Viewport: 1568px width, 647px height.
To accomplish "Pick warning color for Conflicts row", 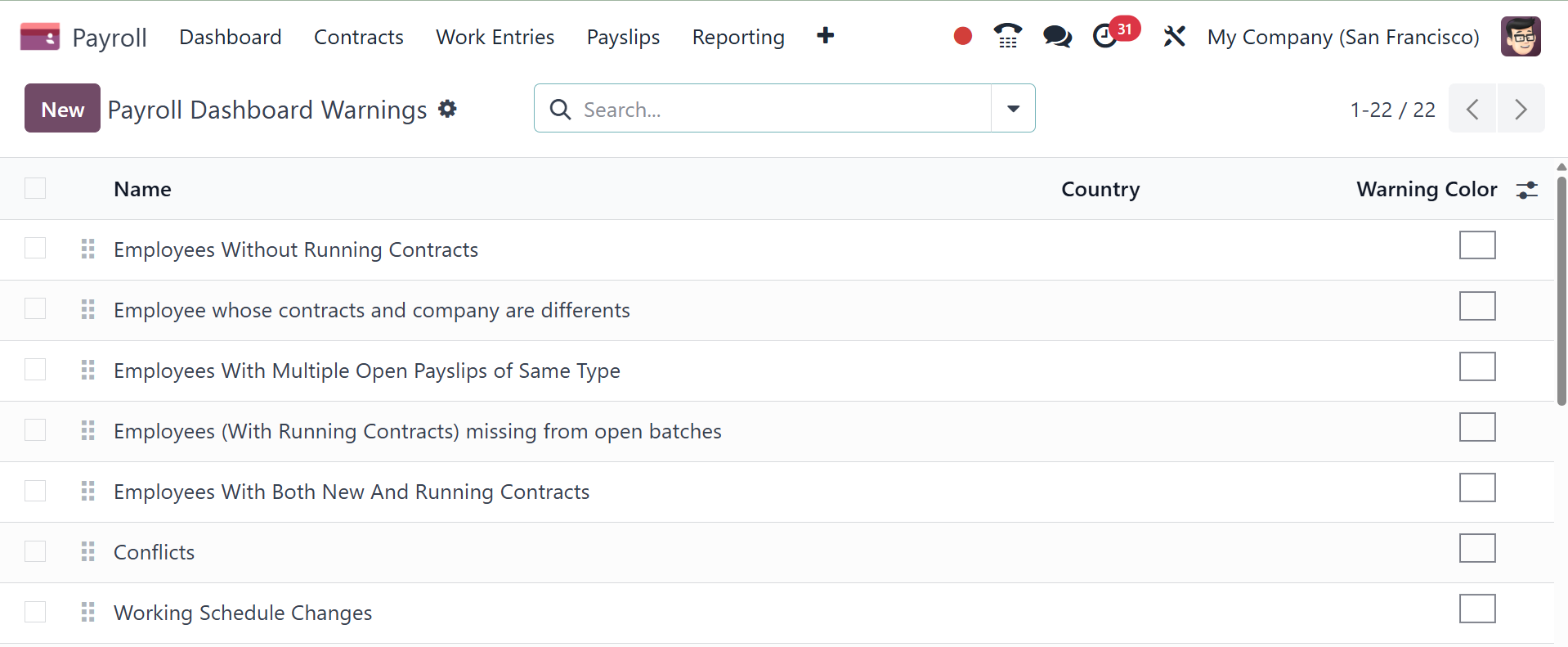I will (1476, 548).
